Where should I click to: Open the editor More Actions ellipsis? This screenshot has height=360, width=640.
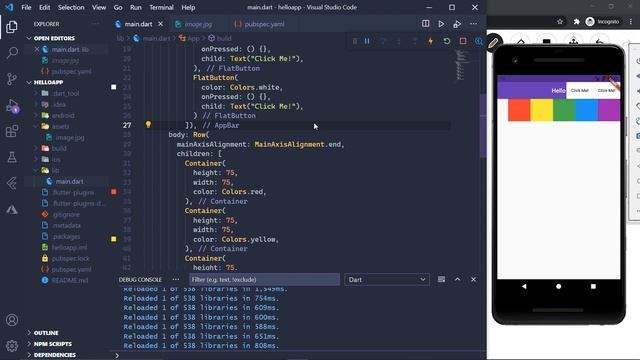coord(473,24)
